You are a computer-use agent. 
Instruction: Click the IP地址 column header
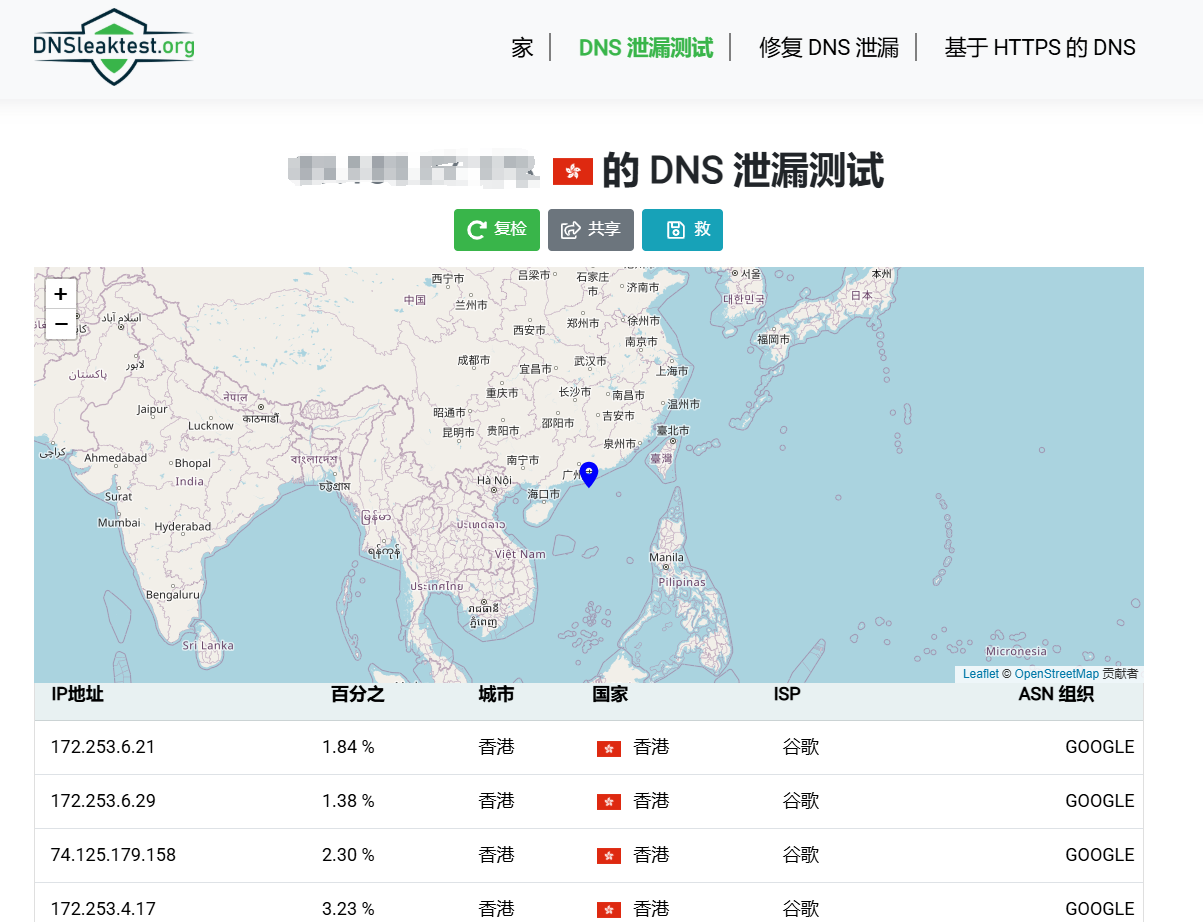(x=77, y=694)
